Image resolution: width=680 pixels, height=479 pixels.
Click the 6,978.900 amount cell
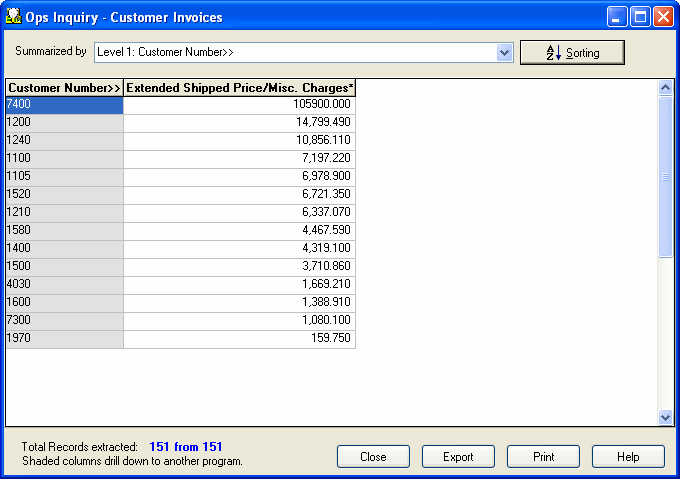(x=240, y=177)
